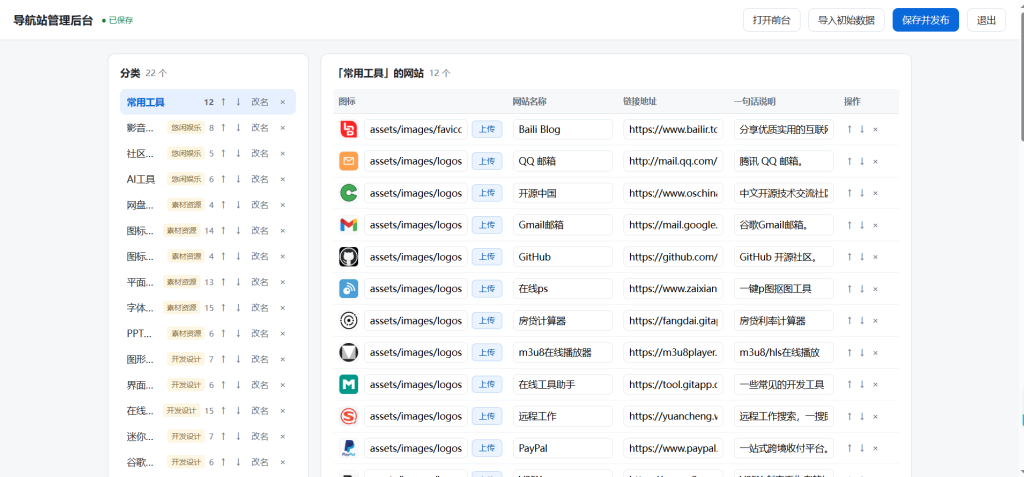
Task: Click the 已保存 status indicator
Action: click(118, 20)
